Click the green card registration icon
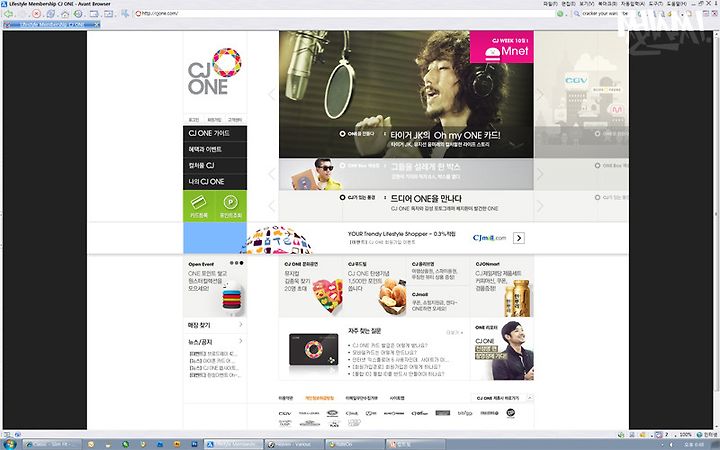 [199, 206]
